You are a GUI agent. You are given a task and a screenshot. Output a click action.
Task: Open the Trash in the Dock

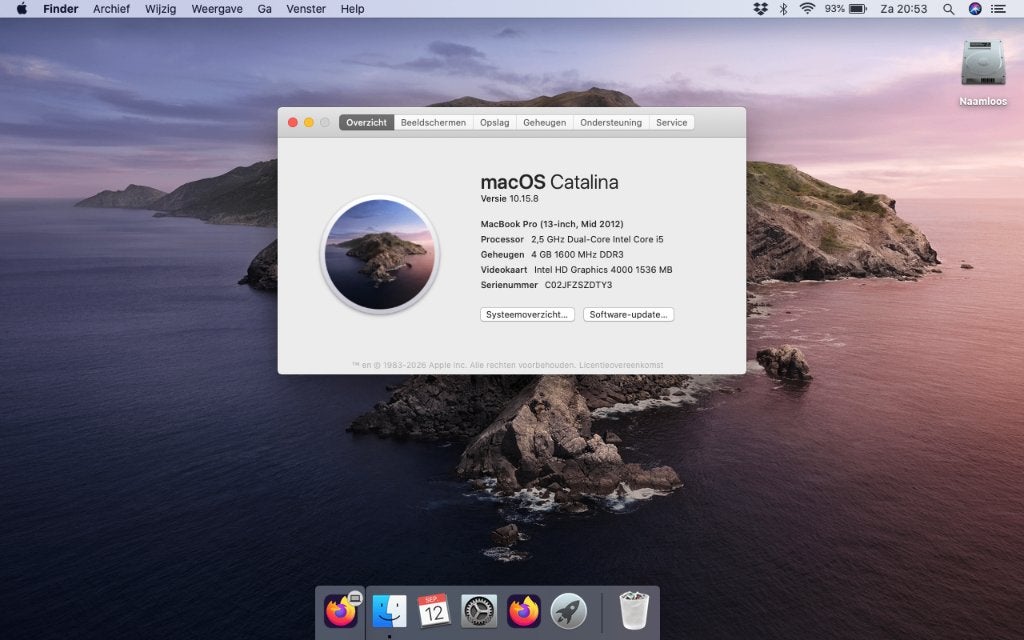pyautogui.click(x=634, y=611)
